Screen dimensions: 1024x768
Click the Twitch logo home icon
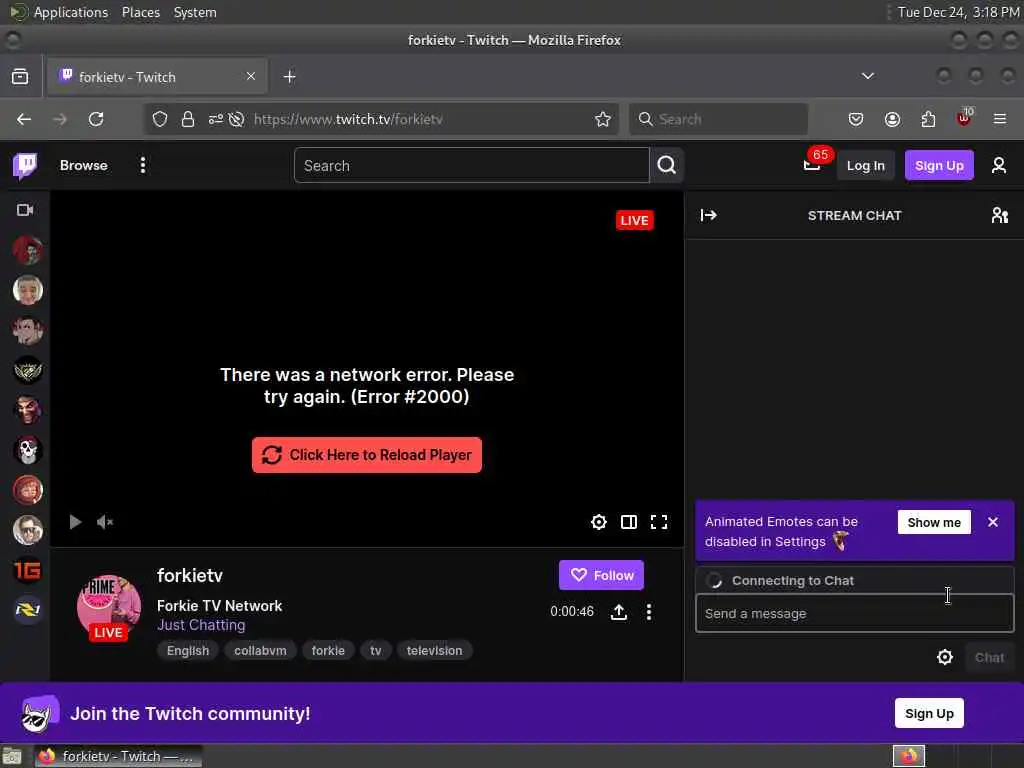[x=25, y=166]
